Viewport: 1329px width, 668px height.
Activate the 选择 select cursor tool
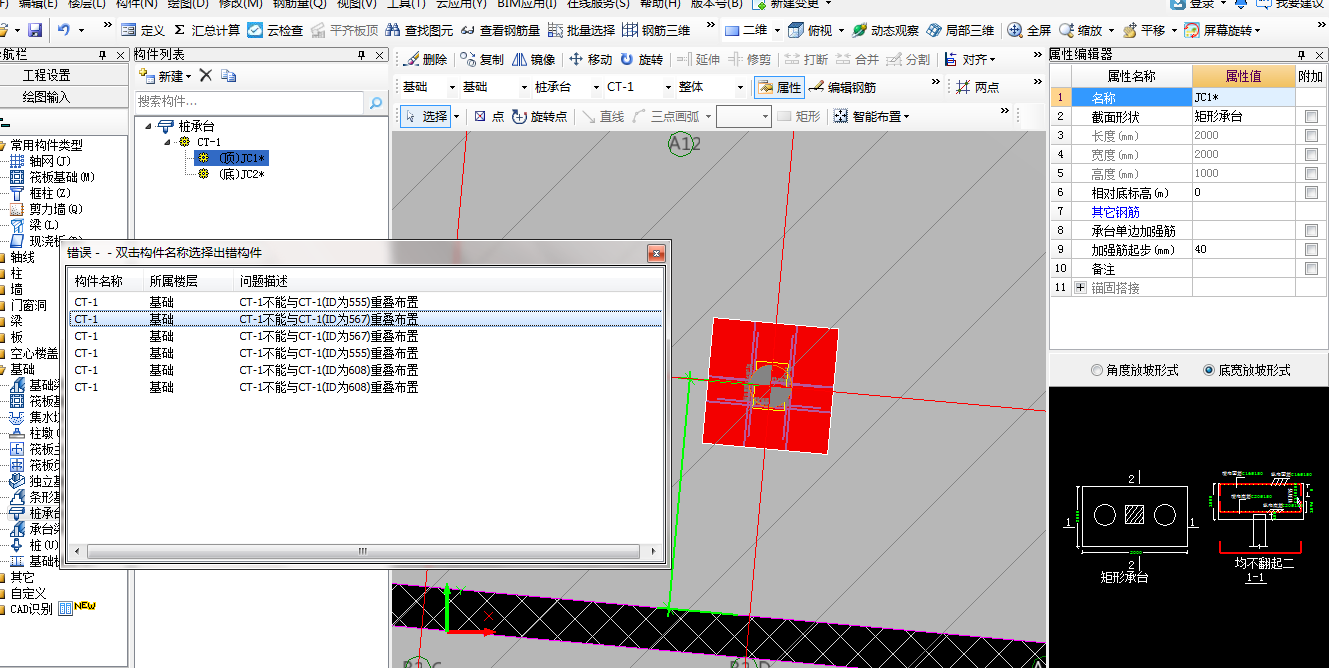pos(426,116)
